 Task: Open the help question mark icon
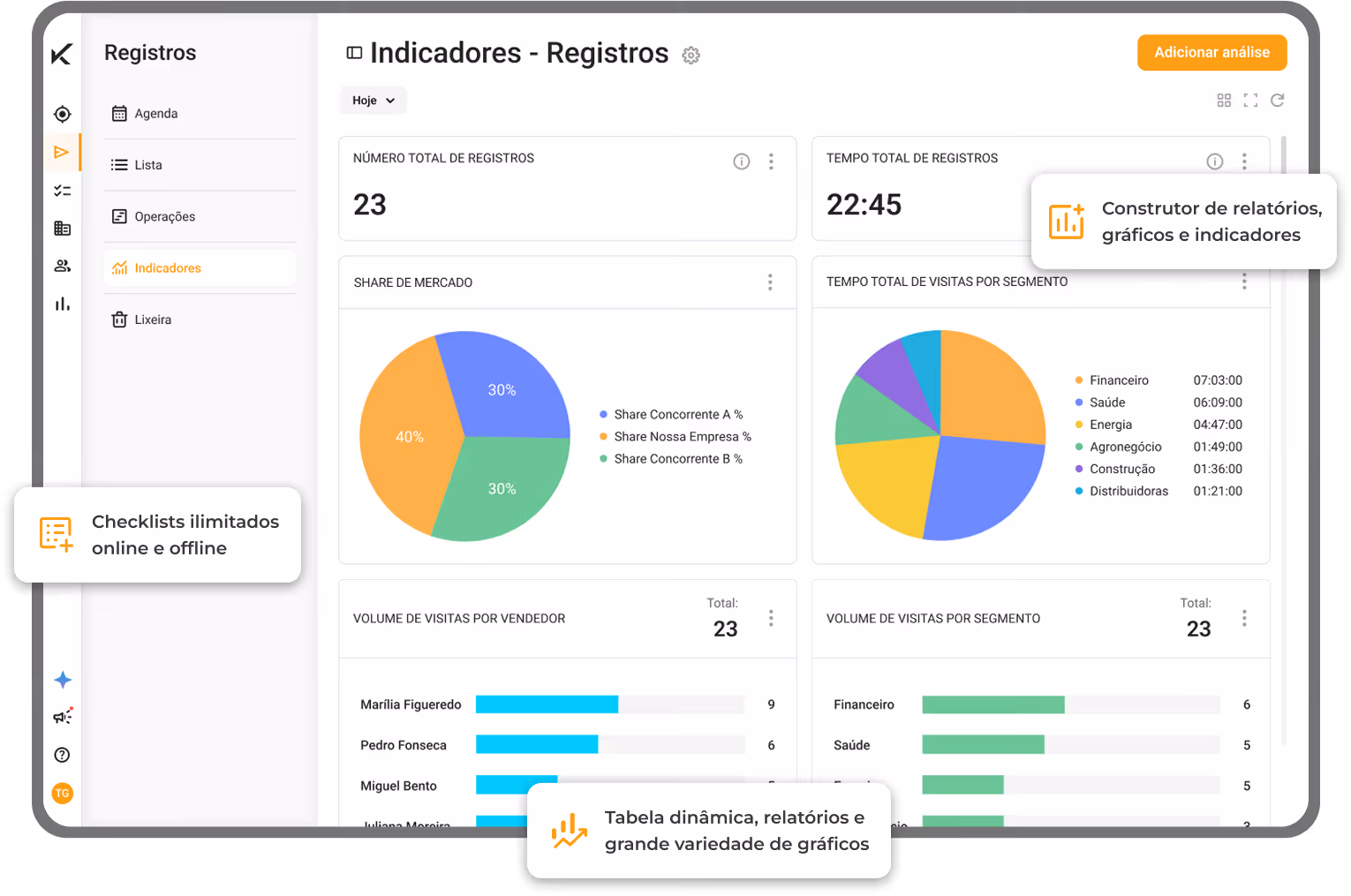point(62,755)
